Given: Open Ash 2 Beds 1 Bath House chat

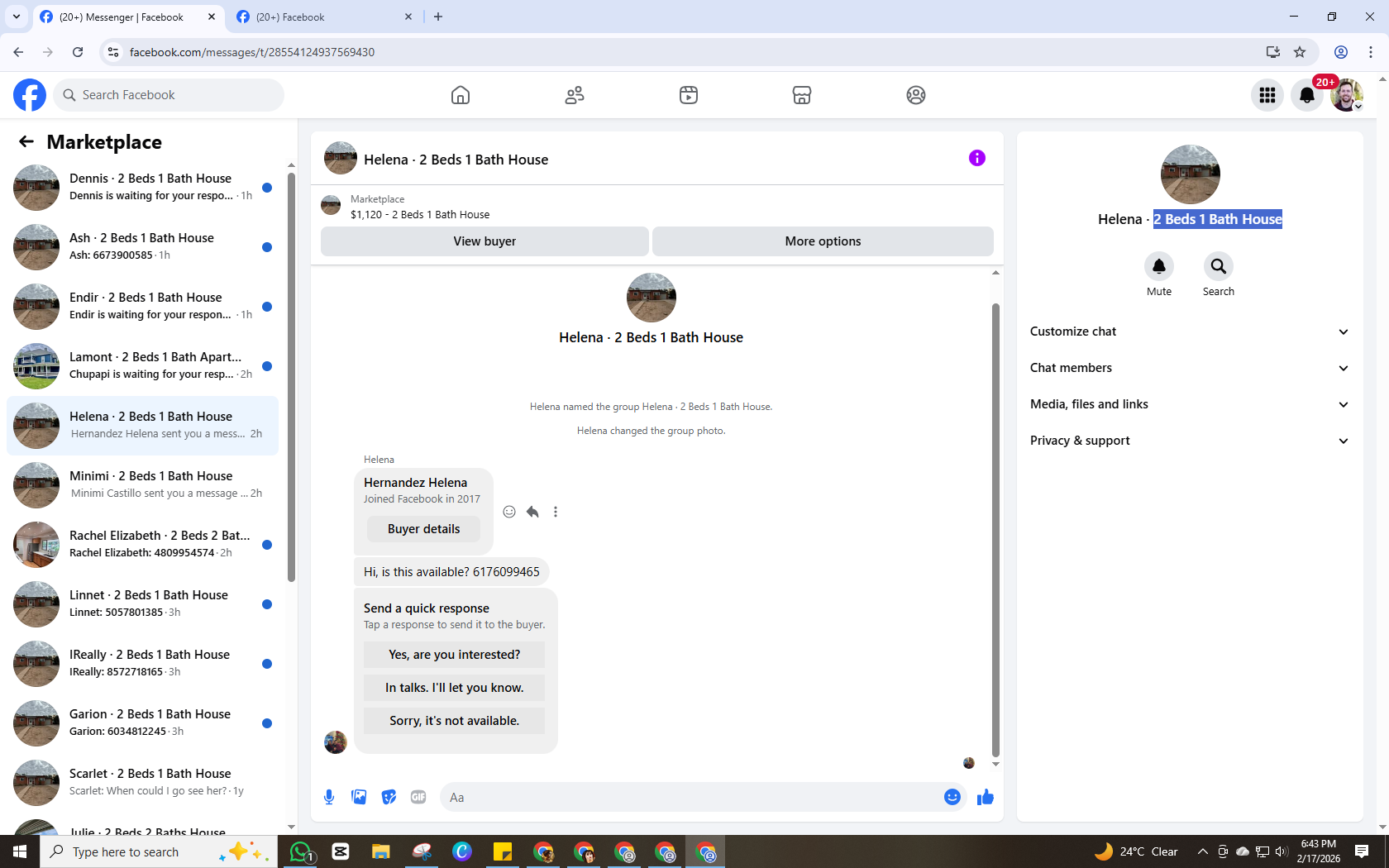Looking at the screenshot, I should tap(142, 247).
